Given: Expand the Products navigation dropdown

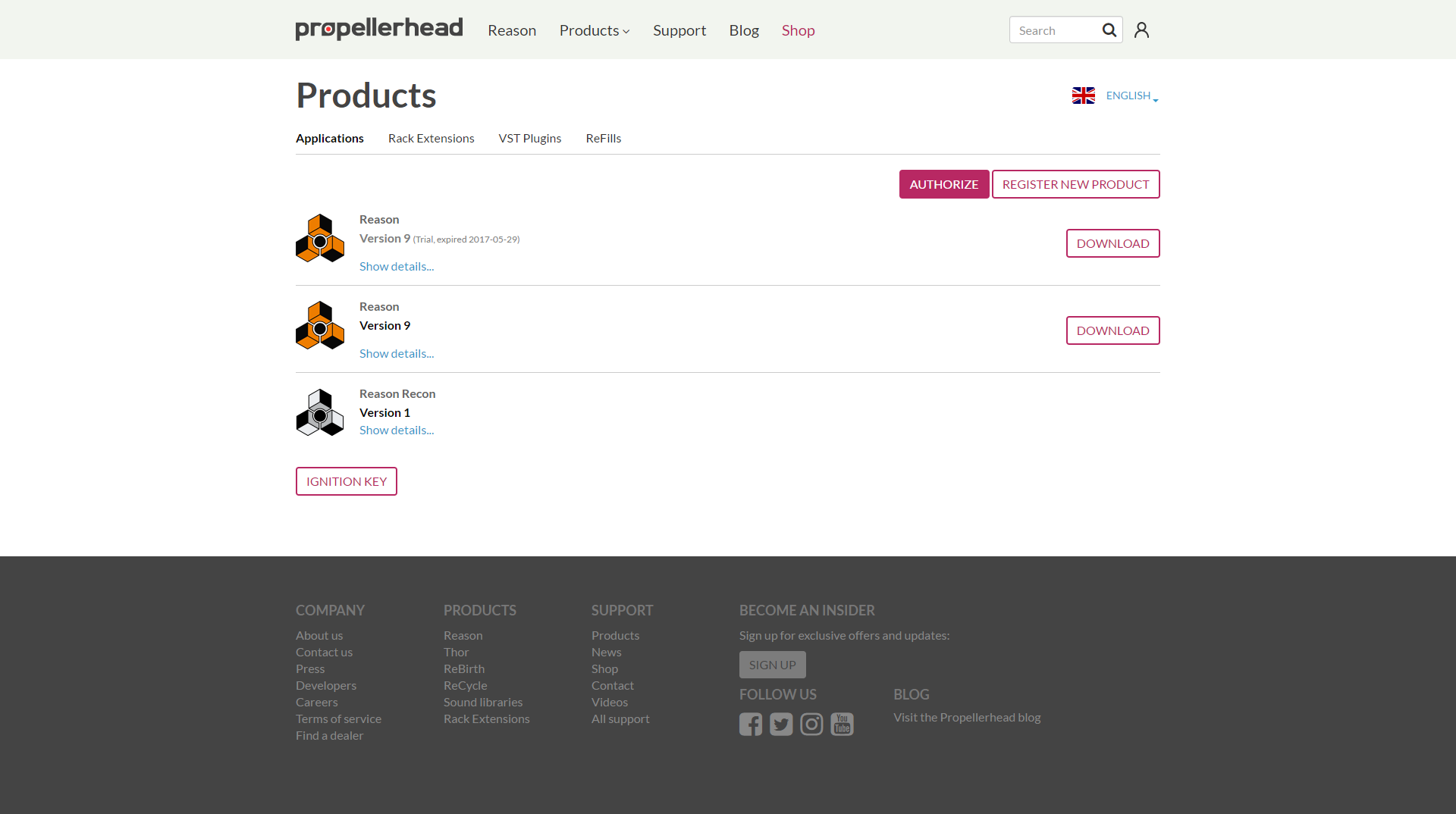Looking at the screenshot, I should click(595, 30).
